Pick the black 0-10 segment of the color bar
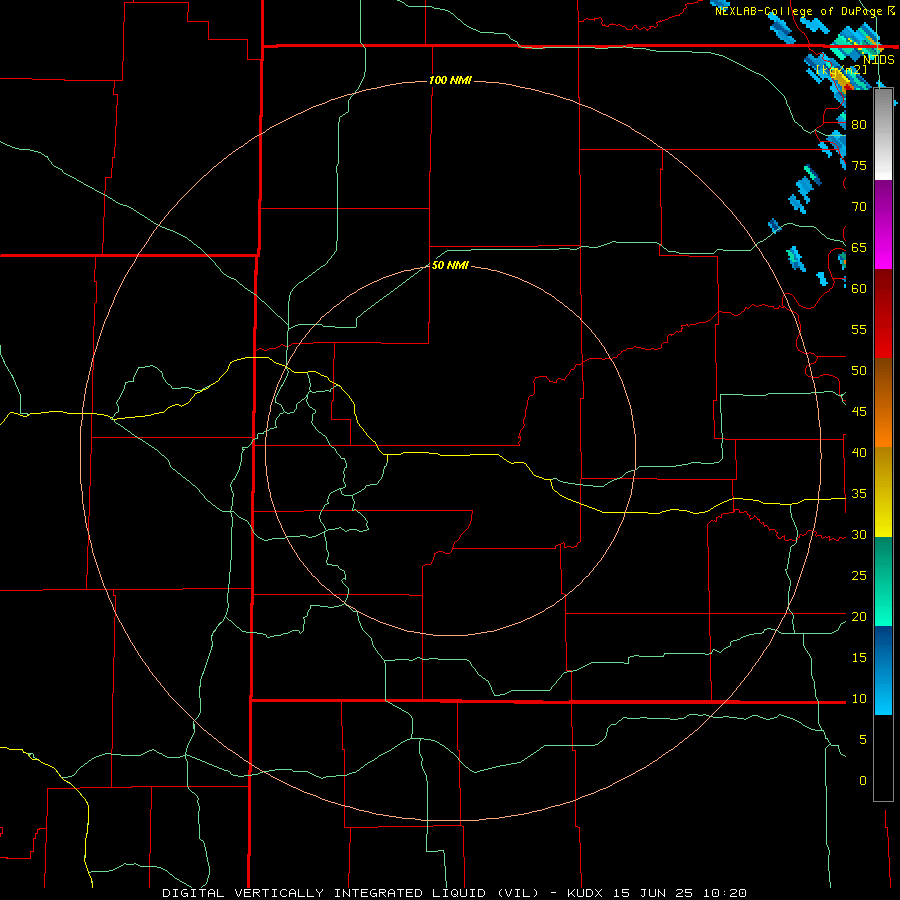 pos(883,758)
